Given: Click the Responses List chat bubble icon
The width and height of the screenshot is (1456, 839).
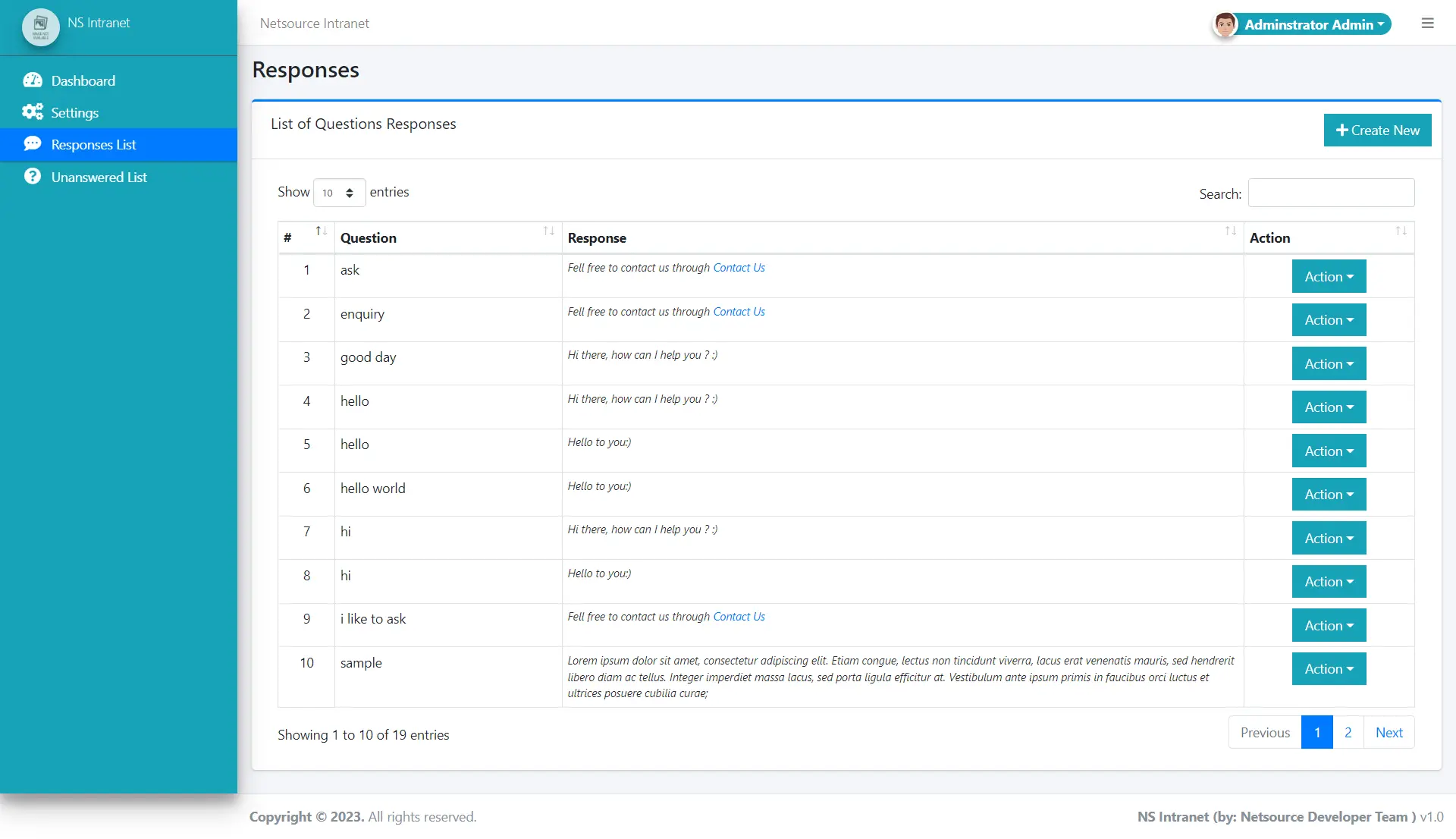Looking at the screenshot, I should (33, 144).
